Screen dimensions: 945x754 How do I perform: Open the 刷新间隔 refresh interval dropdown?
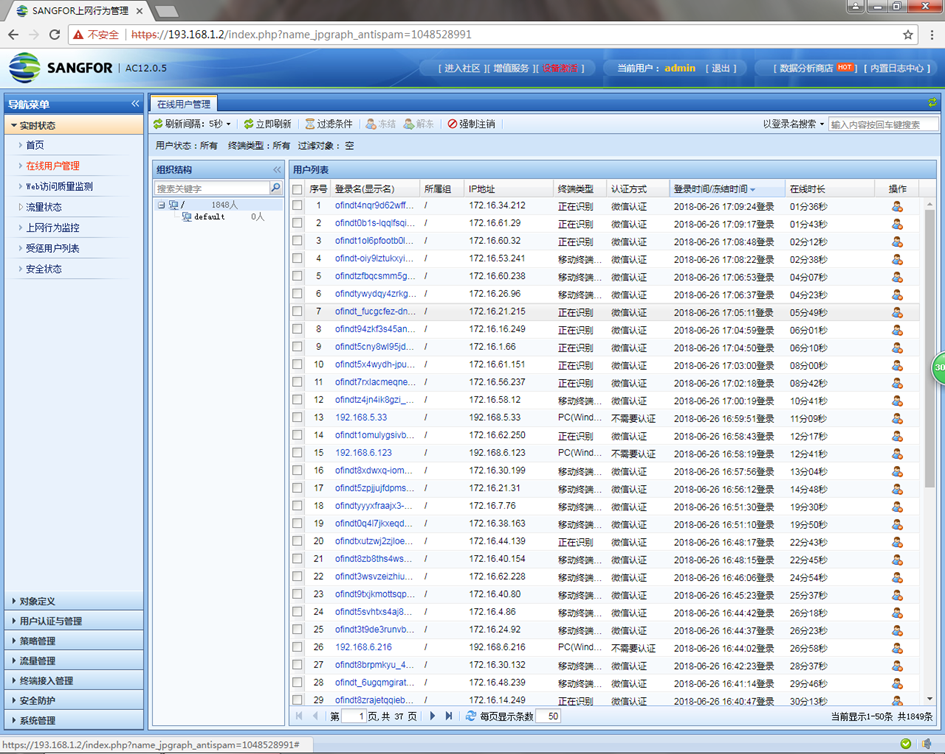coord(192,124)
